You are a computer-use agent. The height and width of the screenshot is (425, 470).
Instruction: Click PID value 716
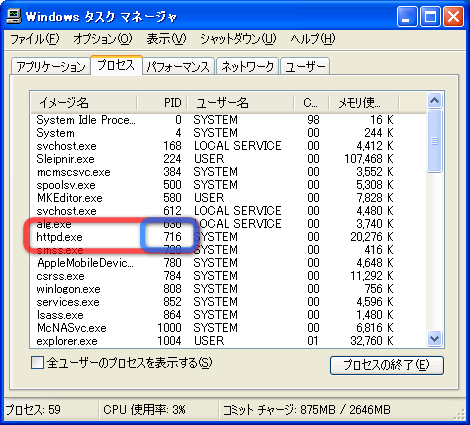pyautogui.click(x=173, y=237)
